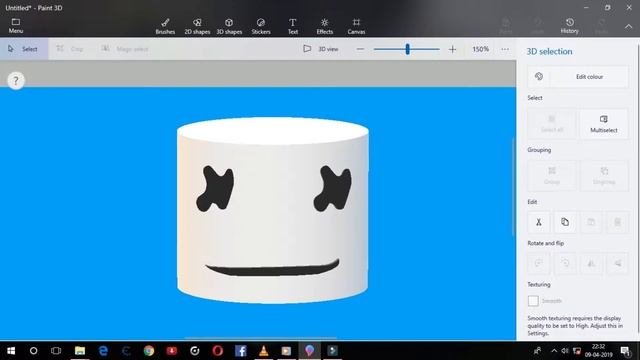
Task: Enable Multiselect mode
Action: pyautogui.click(x=604, y=124)
